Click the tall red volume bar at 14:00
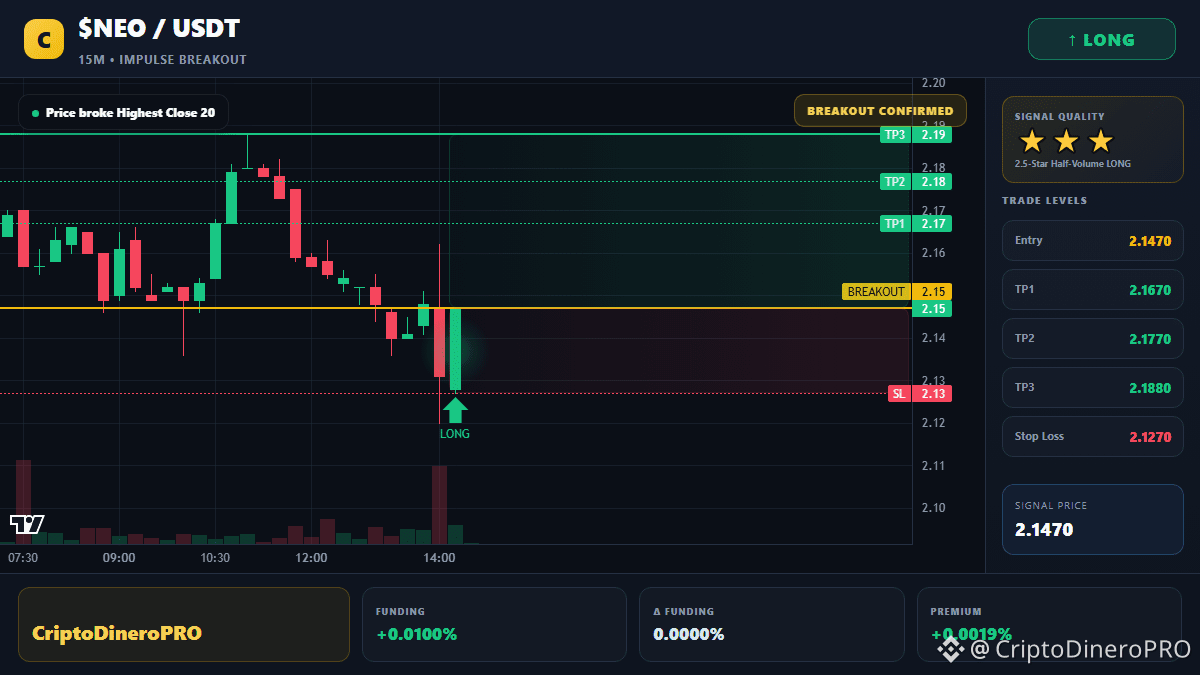The width and height of the screenshot is (1200, 675). tap(439, 504)
